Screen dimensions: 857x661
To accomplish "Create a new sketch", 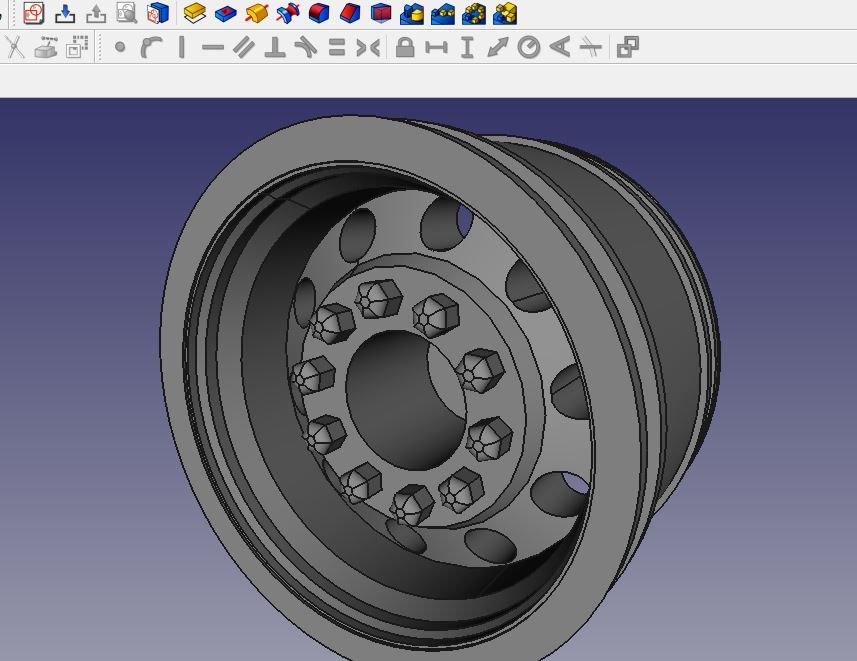I will (x=33, y=13).
